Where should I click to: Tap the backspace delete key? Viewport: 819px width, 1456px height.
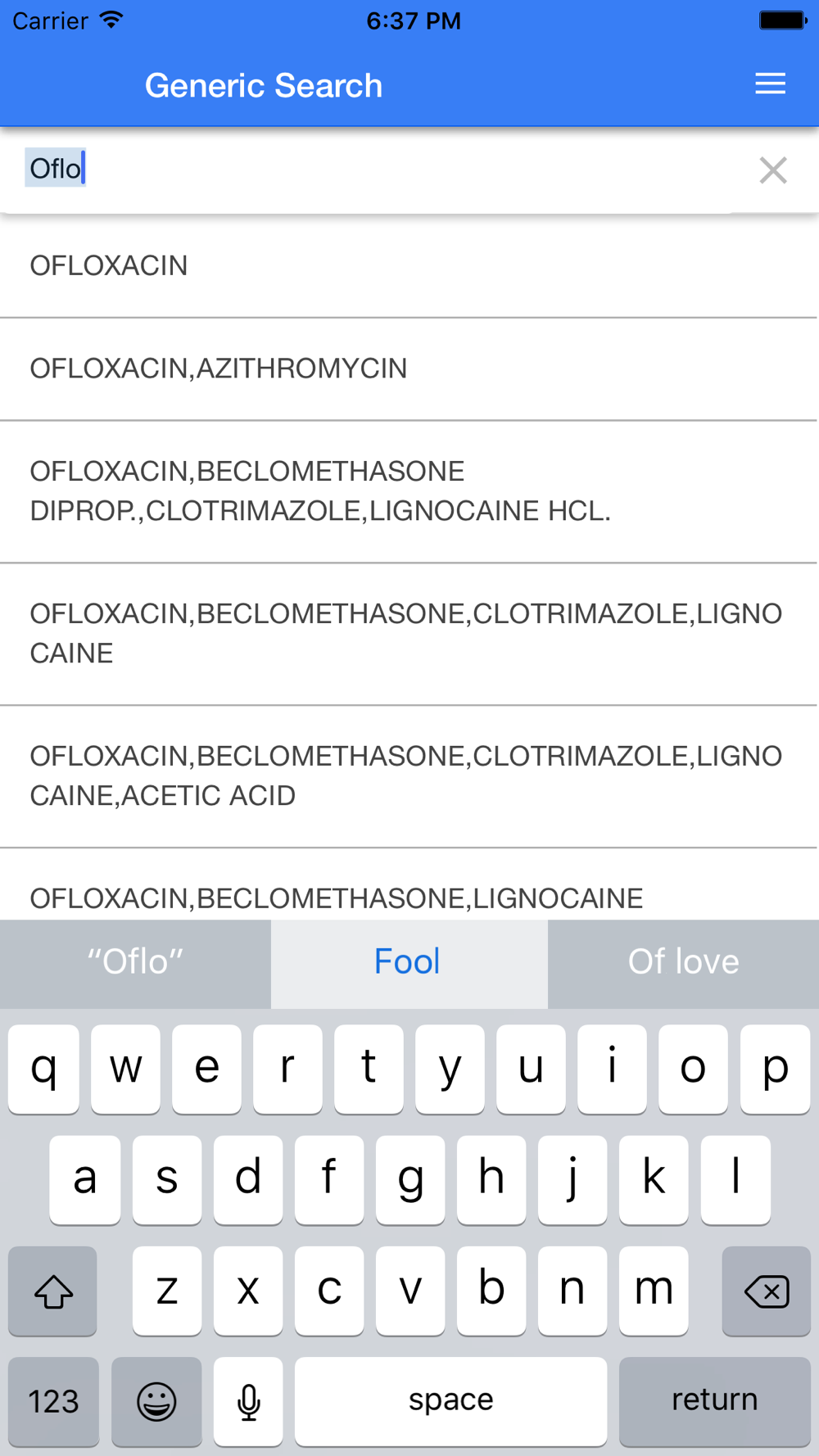766,1291
